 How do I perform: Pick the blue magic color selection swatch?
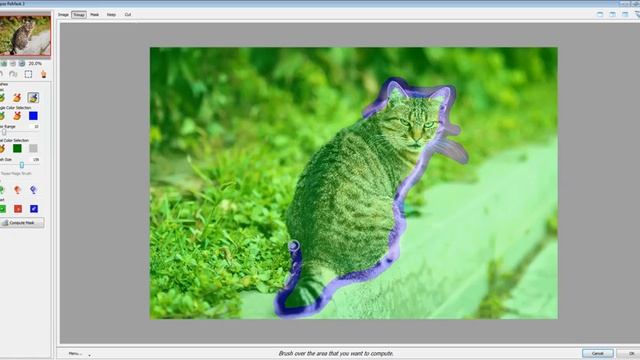[x=33, y=116]
